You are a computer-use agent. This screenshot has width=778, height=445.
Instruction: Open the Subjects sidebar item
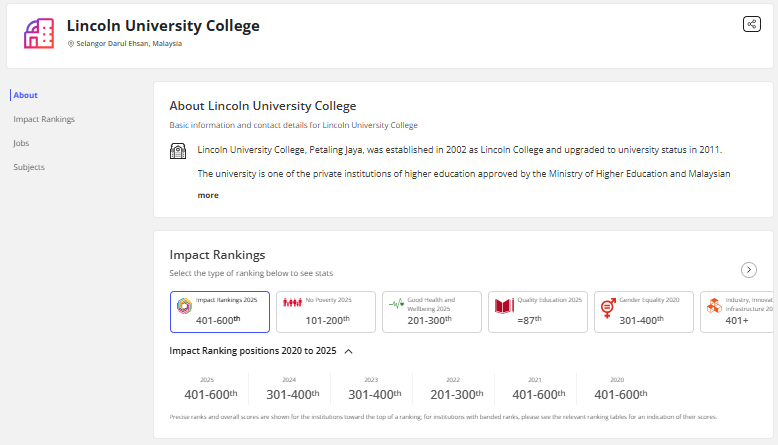(x=29, y=167)
